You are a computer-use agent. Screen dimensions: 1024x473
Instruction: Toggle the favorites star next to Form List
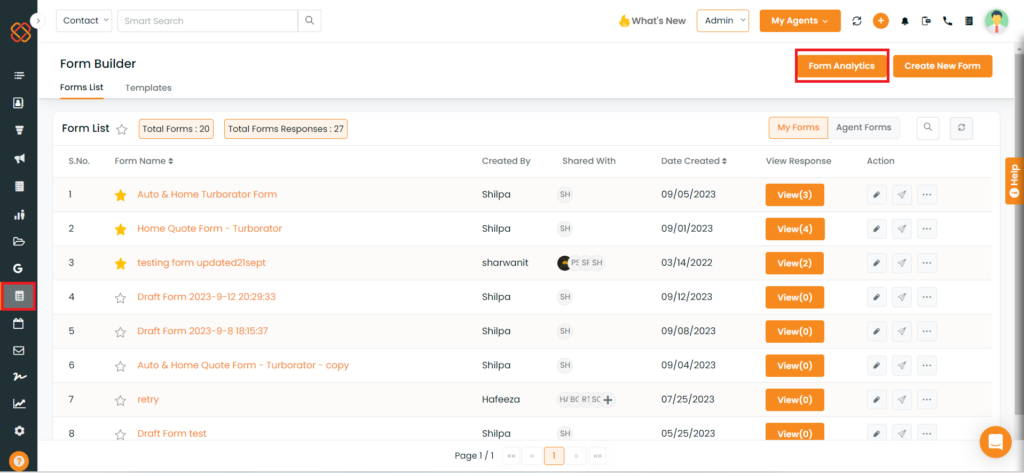point(121,129)
